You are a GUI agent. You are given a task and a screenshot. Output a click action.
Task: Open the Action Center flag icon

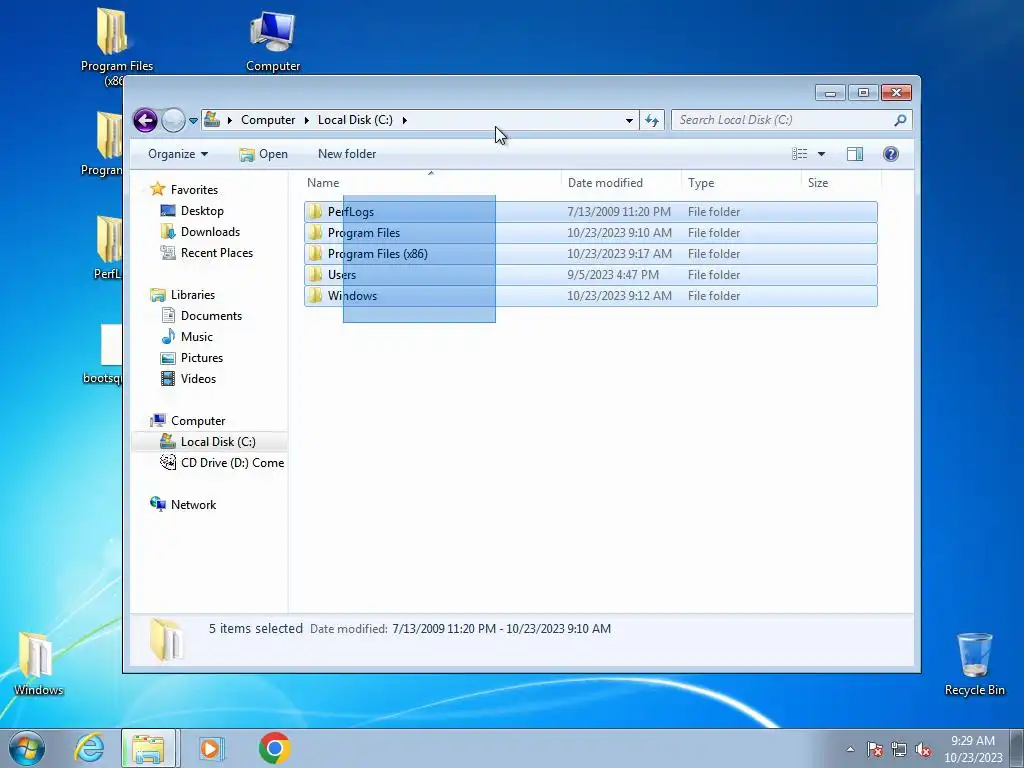pos(875,749)
